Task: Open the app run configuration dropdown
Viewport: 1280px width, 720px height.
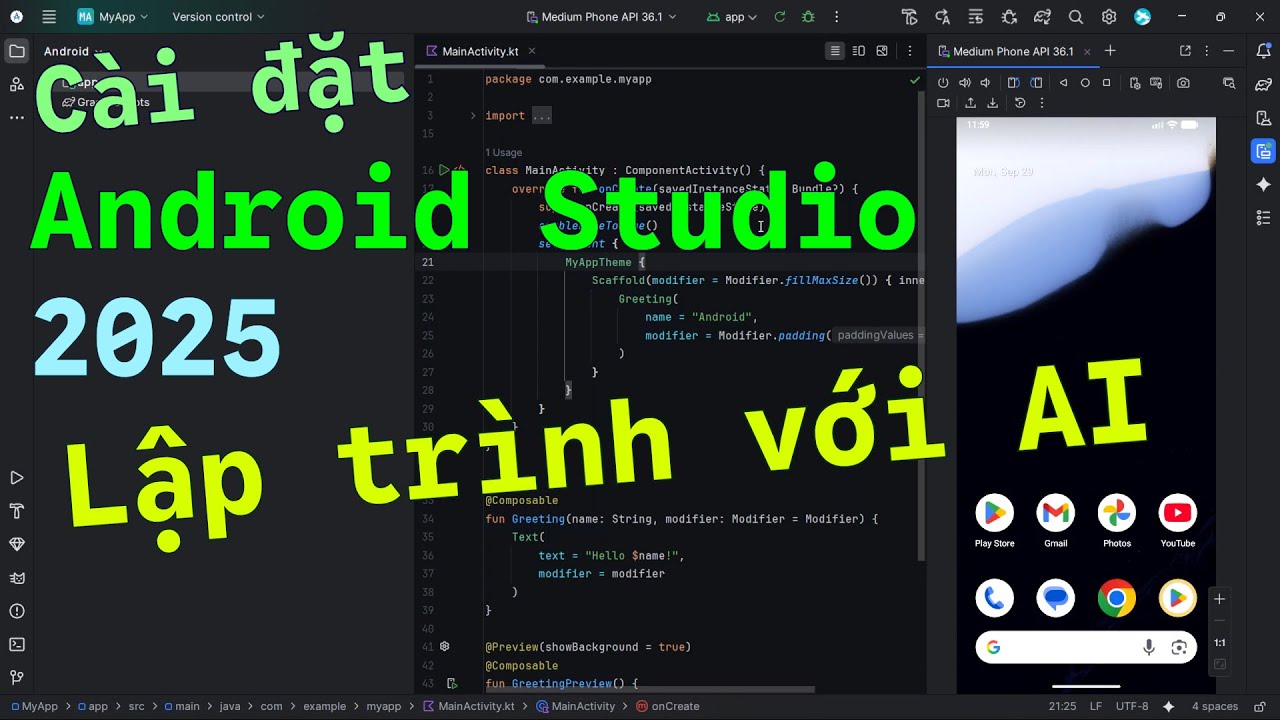Action: [x=732, y=17]
